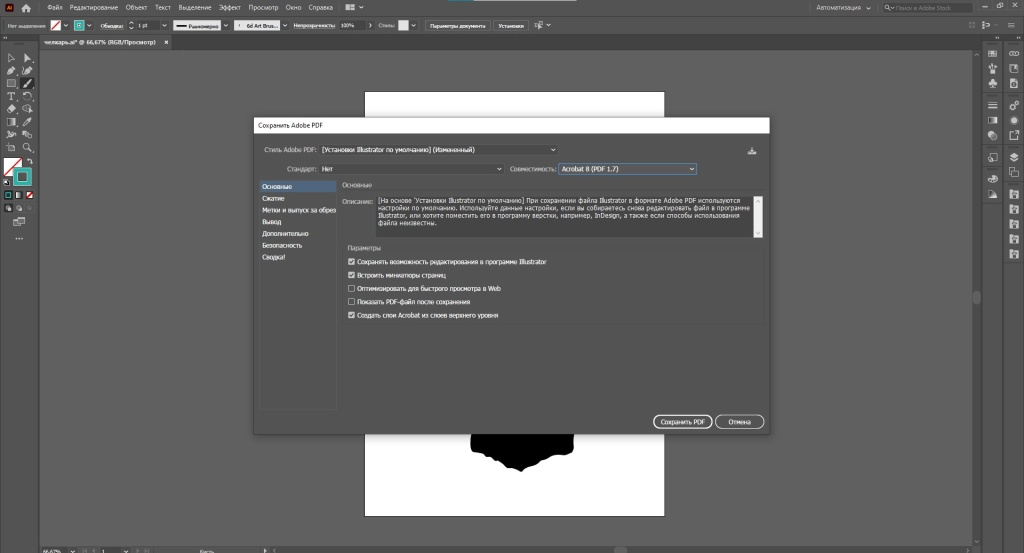
Task: Select the Selection (black arrow) tool
Action: click(11, 58)
